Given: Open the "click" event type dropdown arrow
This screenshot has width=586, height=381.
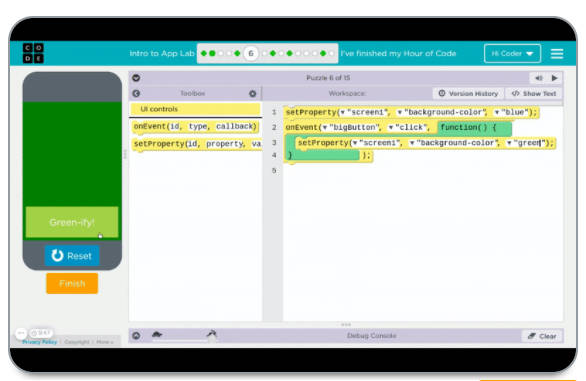Looking at the screenshot, I should pos(391,127).
